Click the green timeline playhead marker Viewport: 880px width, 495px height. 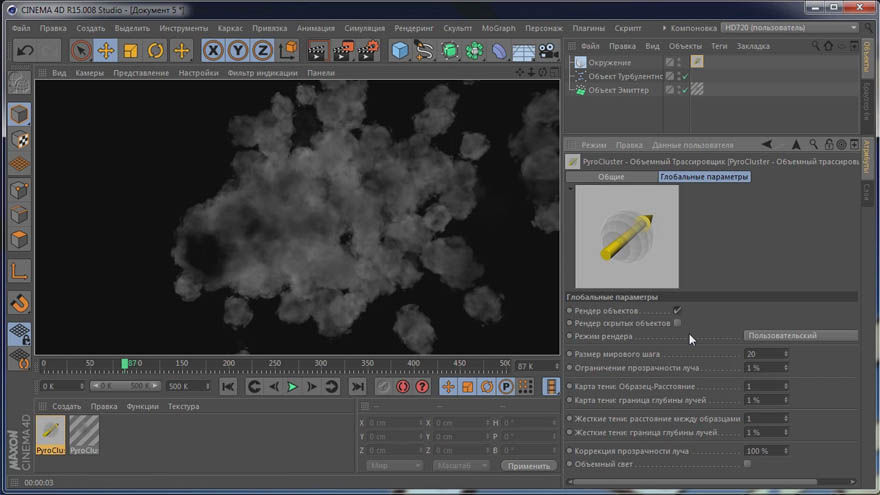(125, 364)
